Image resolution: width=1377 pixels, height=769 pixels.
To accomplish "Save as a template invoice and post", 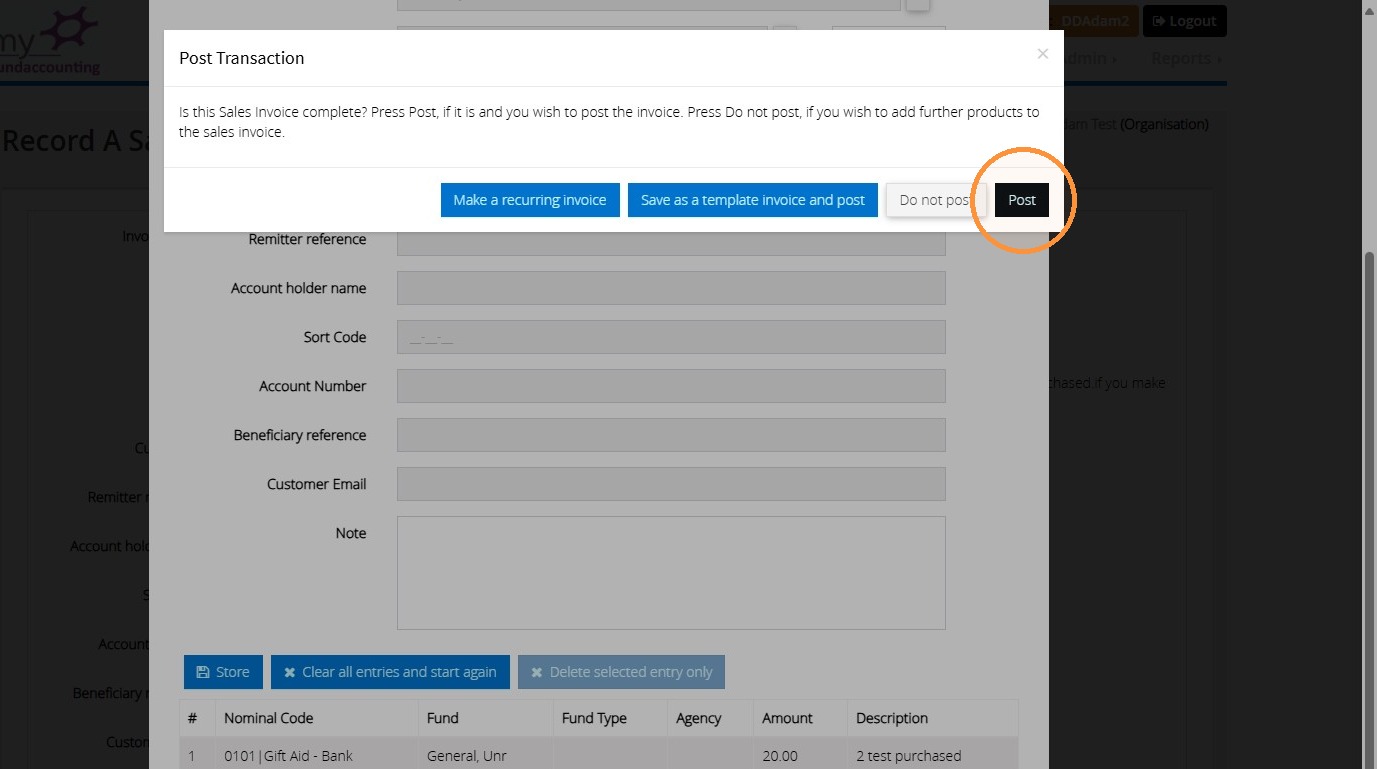I will coord(753,200).
